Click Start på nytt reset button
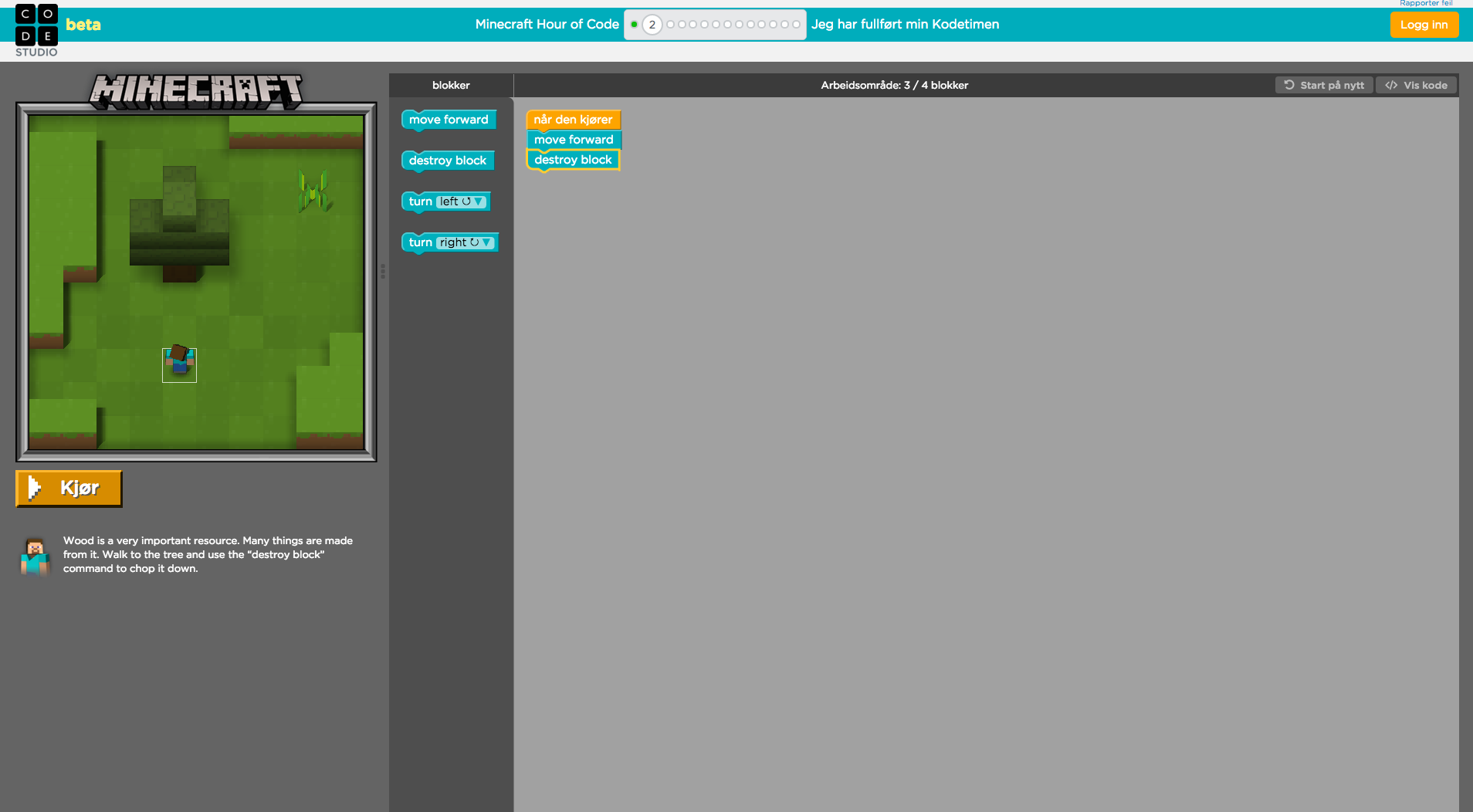Screen dimensions: 1473x812 (x=1324, y=85)
